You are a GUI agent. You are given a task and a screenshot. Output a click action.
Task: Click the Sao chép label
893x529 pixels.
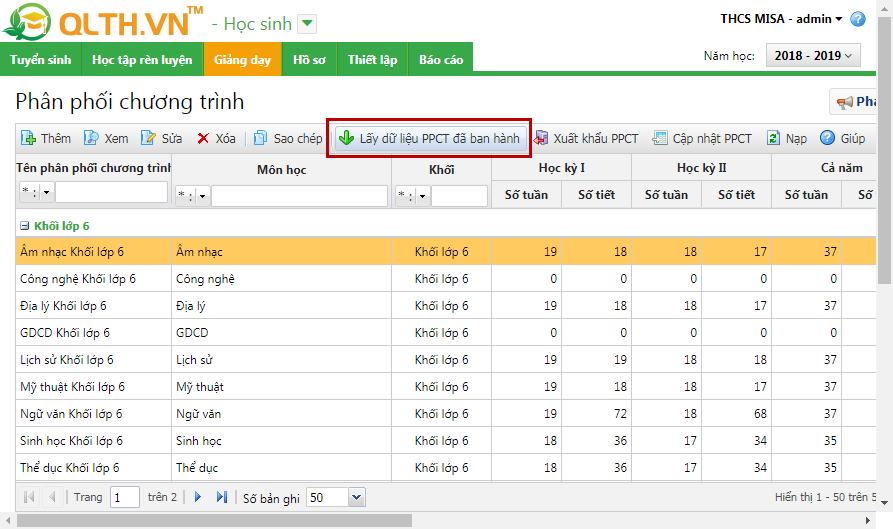tap(298, 138)
